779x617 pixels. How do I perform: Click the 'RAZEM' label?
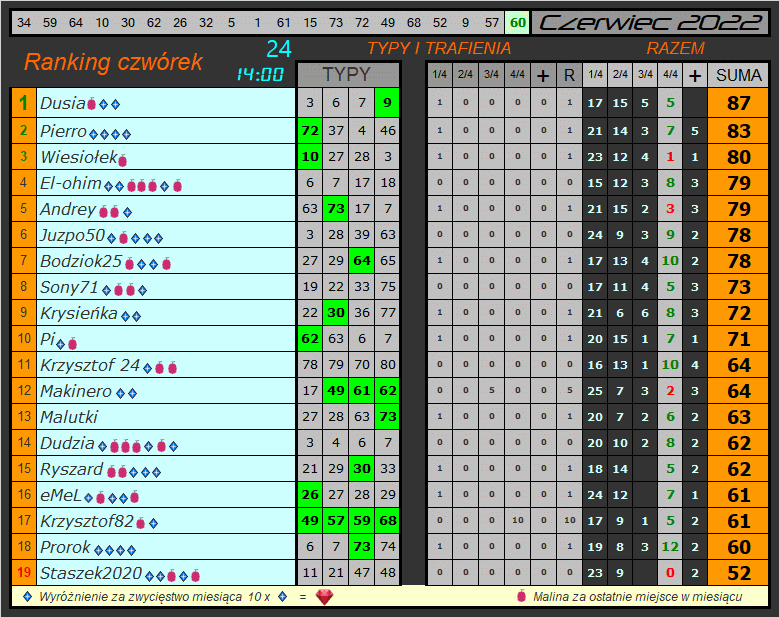pos(676,48)
